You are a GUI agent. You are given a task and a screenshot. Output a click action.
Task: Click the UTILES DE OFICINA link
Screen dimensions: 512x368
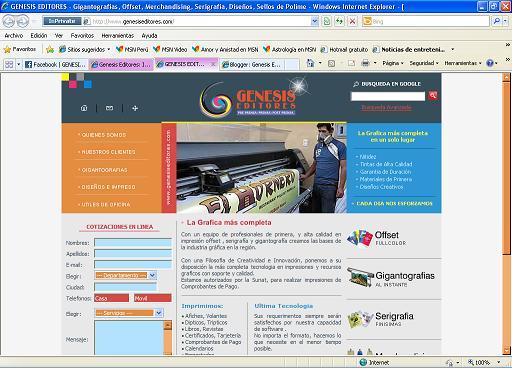point(106,204)
